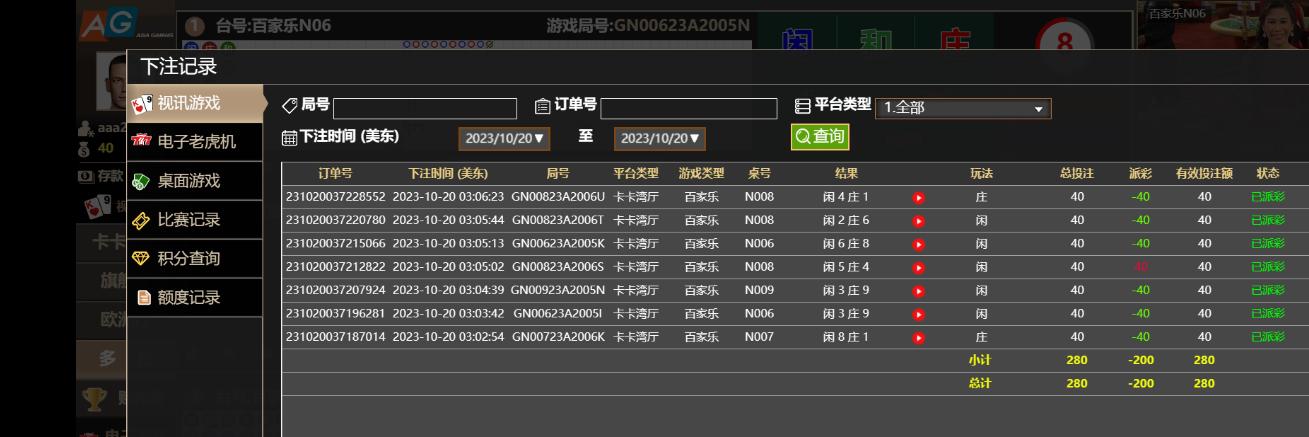This screenshot has width=1309, height=437.
Task: Play replay icon for round GN00623A2005I
Action: [918, 314]
